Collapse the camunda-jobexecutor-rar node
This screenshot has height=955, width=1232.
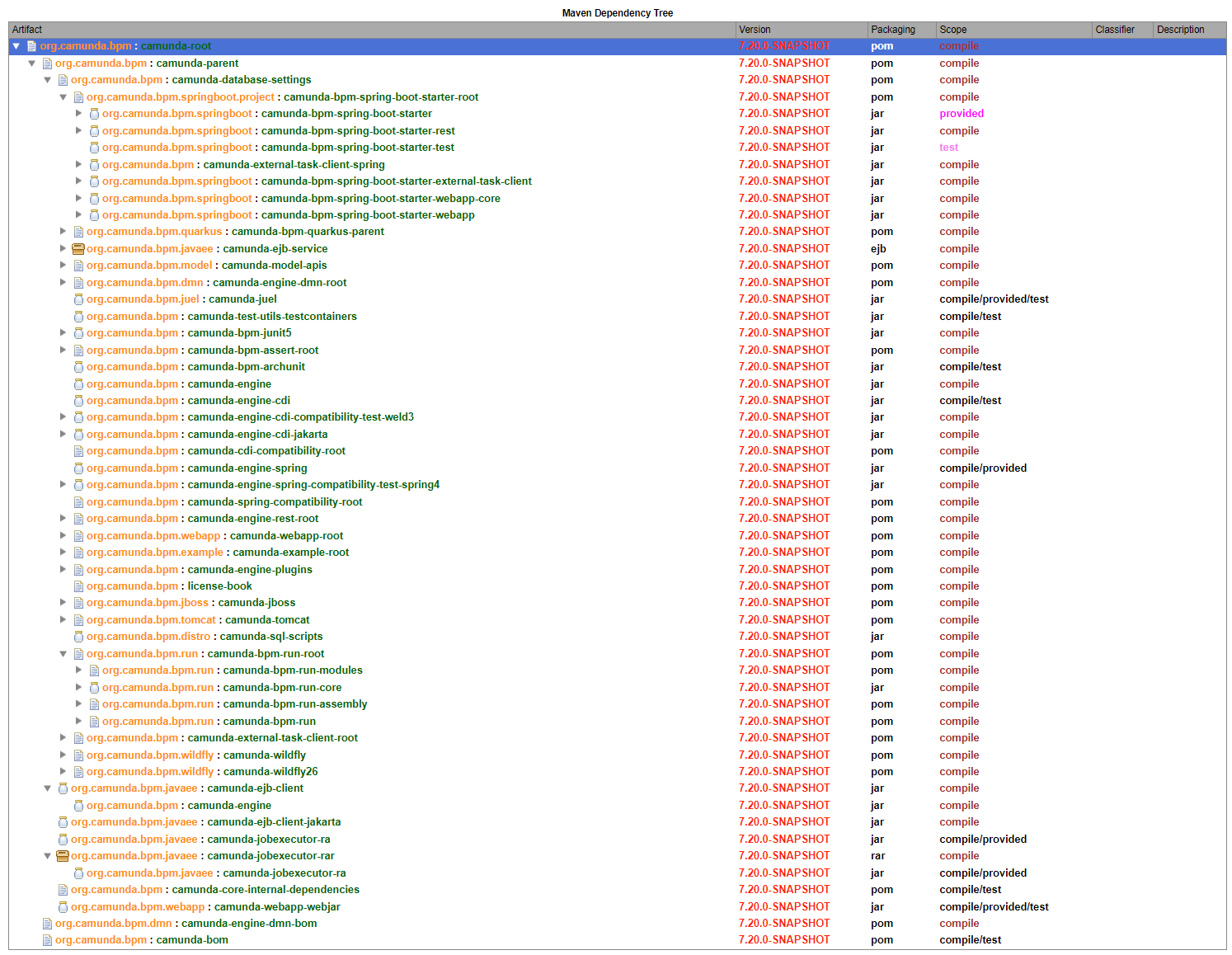(x=47, y=855)
